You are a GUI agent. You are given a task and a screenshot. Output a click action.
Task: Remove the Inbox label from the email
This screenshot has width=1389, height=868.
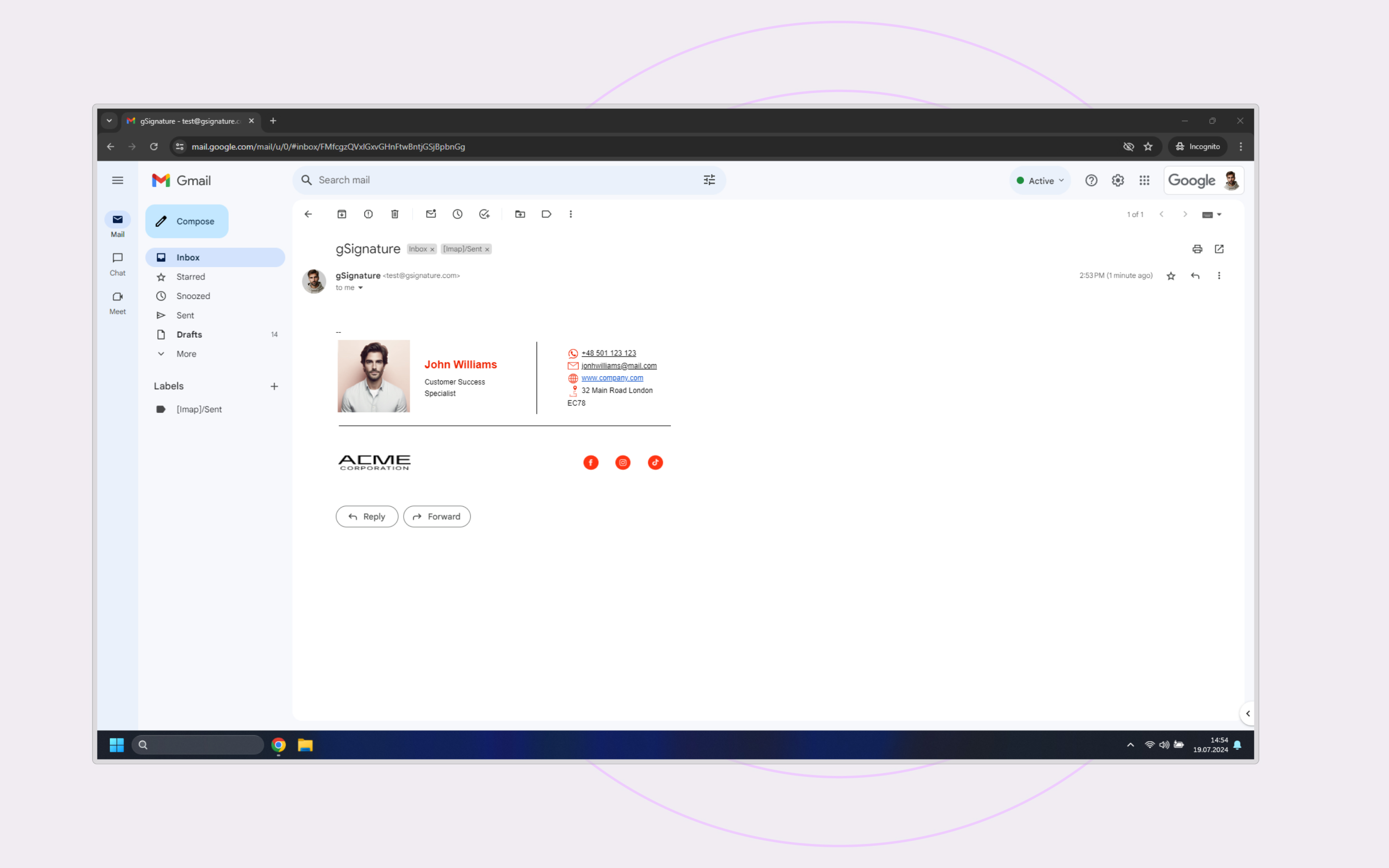tap(432, 250)
